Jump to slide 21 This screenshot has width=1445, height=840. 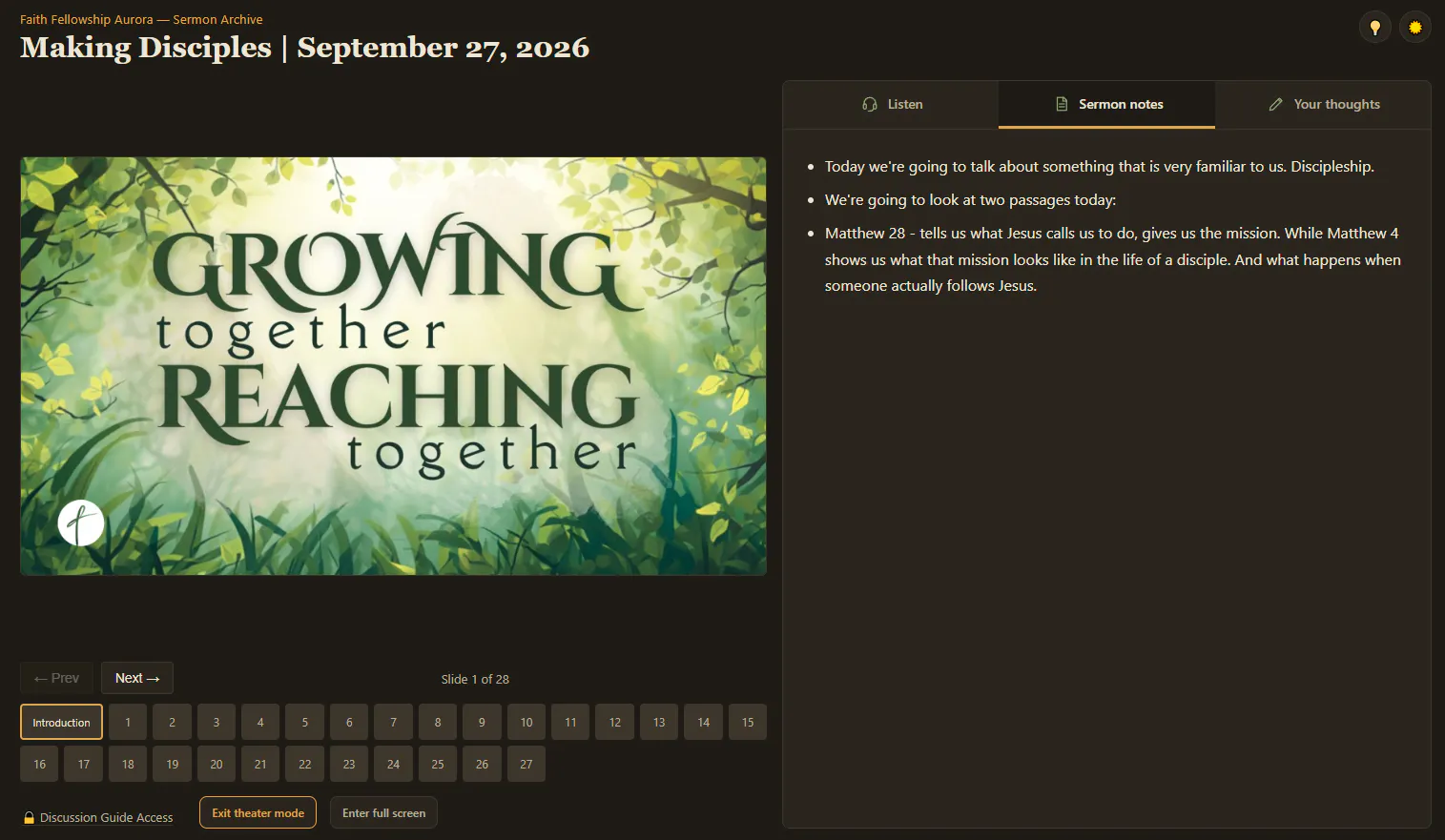point(260,764)
